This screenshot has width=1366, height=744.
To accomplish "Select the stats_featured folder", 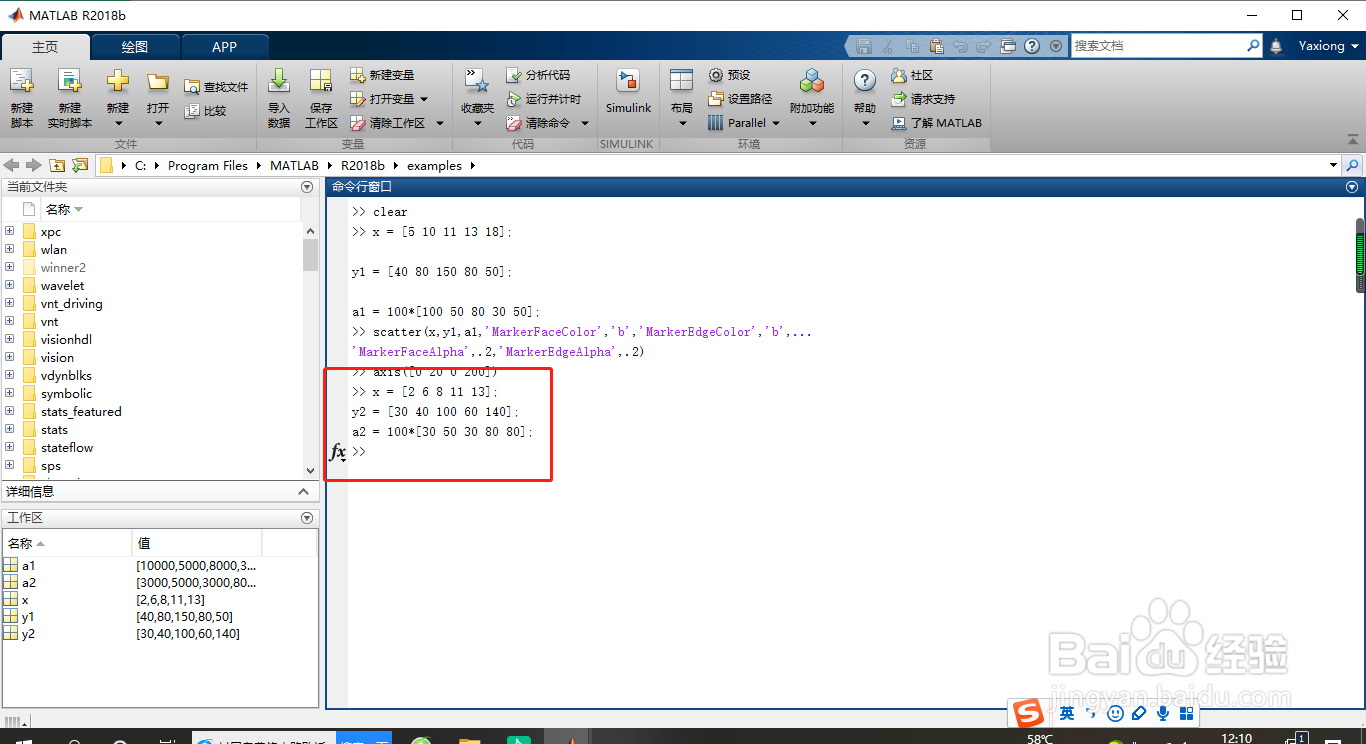I will [x=80, y=411].
